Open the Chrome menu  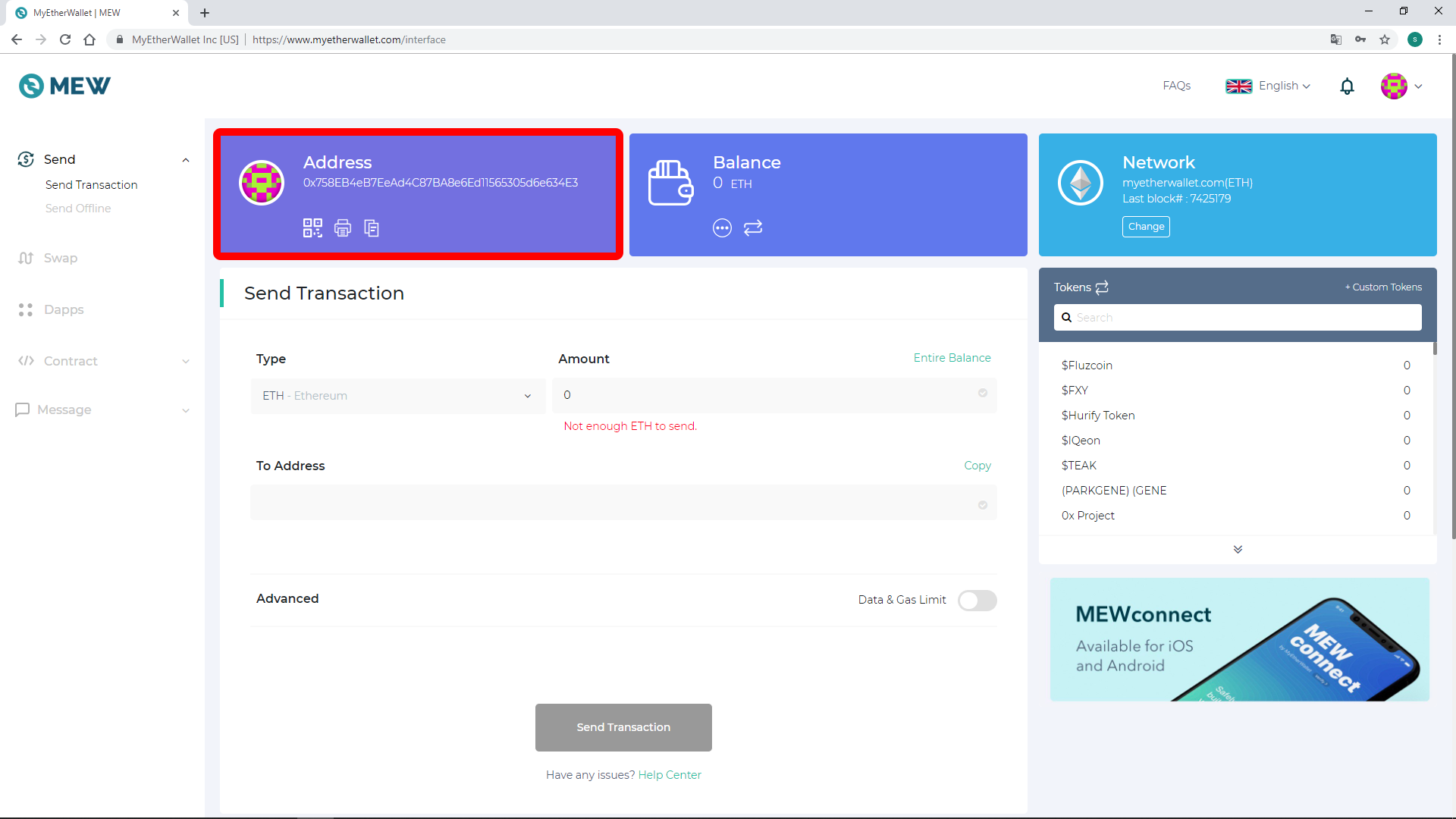click(x=1439, y=39)
